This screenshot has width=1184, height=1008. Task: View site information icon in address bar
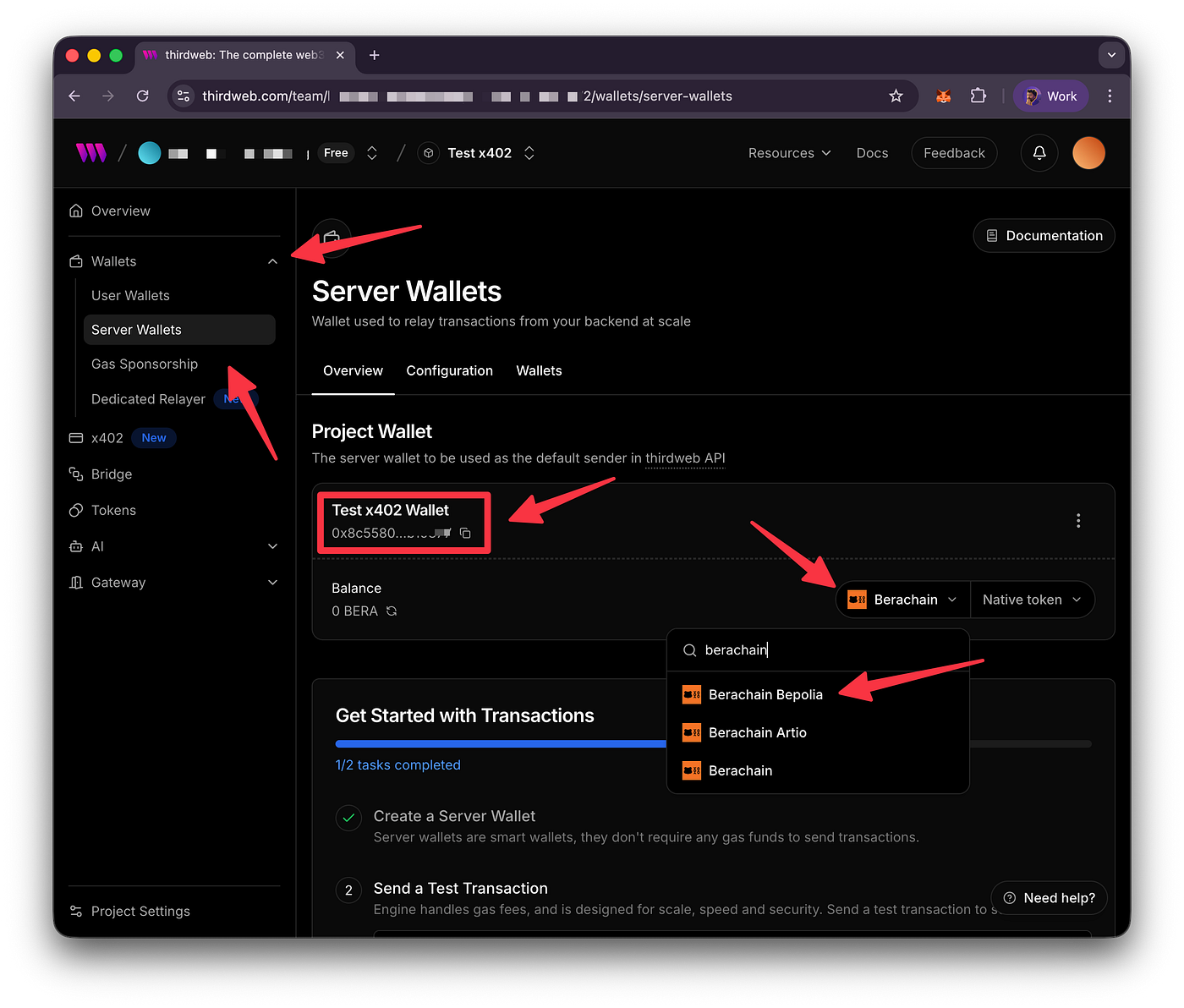[184, 96]
